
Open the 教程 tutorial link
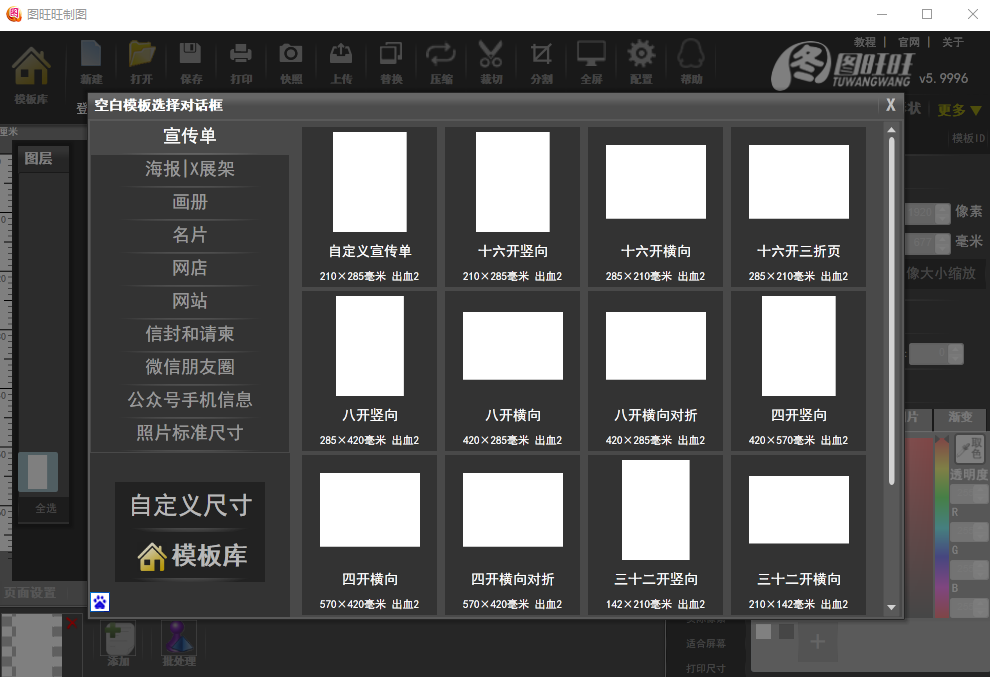(x=864, y=42)
